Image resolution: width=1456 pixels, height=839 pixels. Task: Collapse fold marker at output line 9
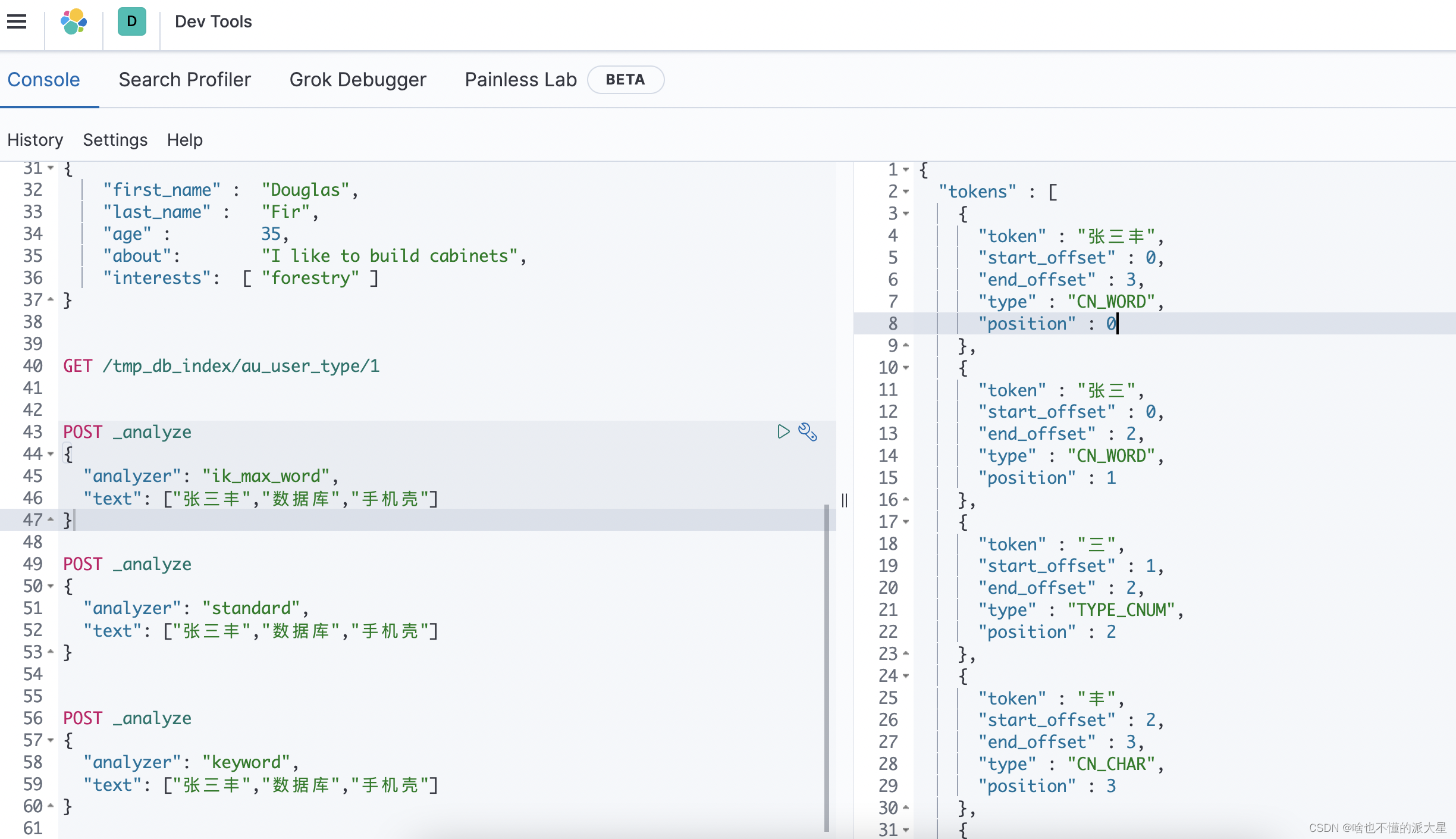pyautogui.click(x=906, y=345)
